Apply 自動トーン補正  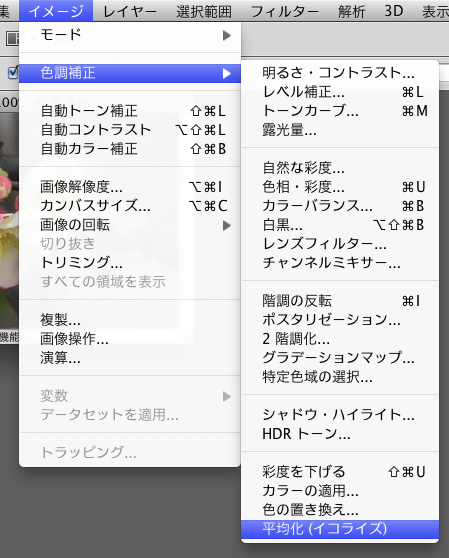click(130, 111)
